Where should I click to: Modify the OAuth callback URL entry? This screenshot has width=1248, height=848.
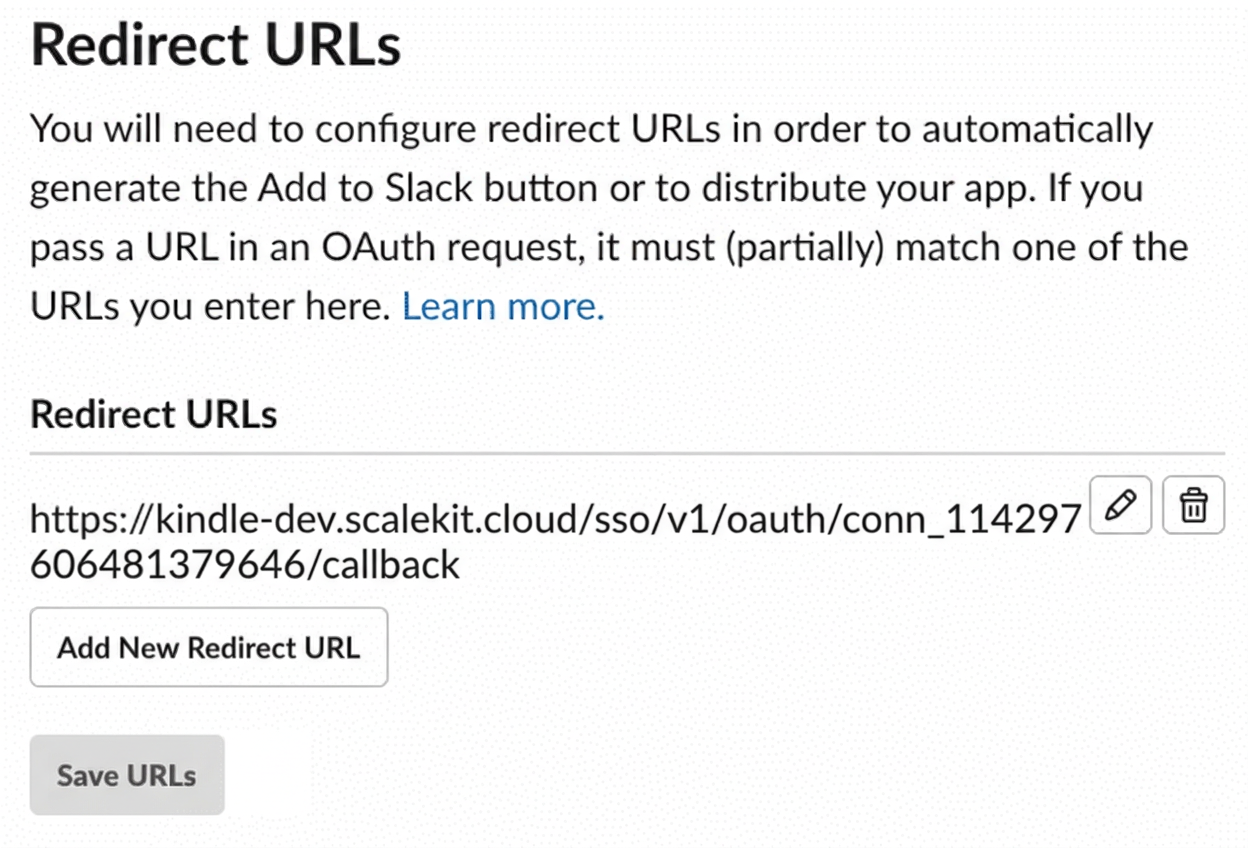pyautogui.click(x=1120, y=506)
